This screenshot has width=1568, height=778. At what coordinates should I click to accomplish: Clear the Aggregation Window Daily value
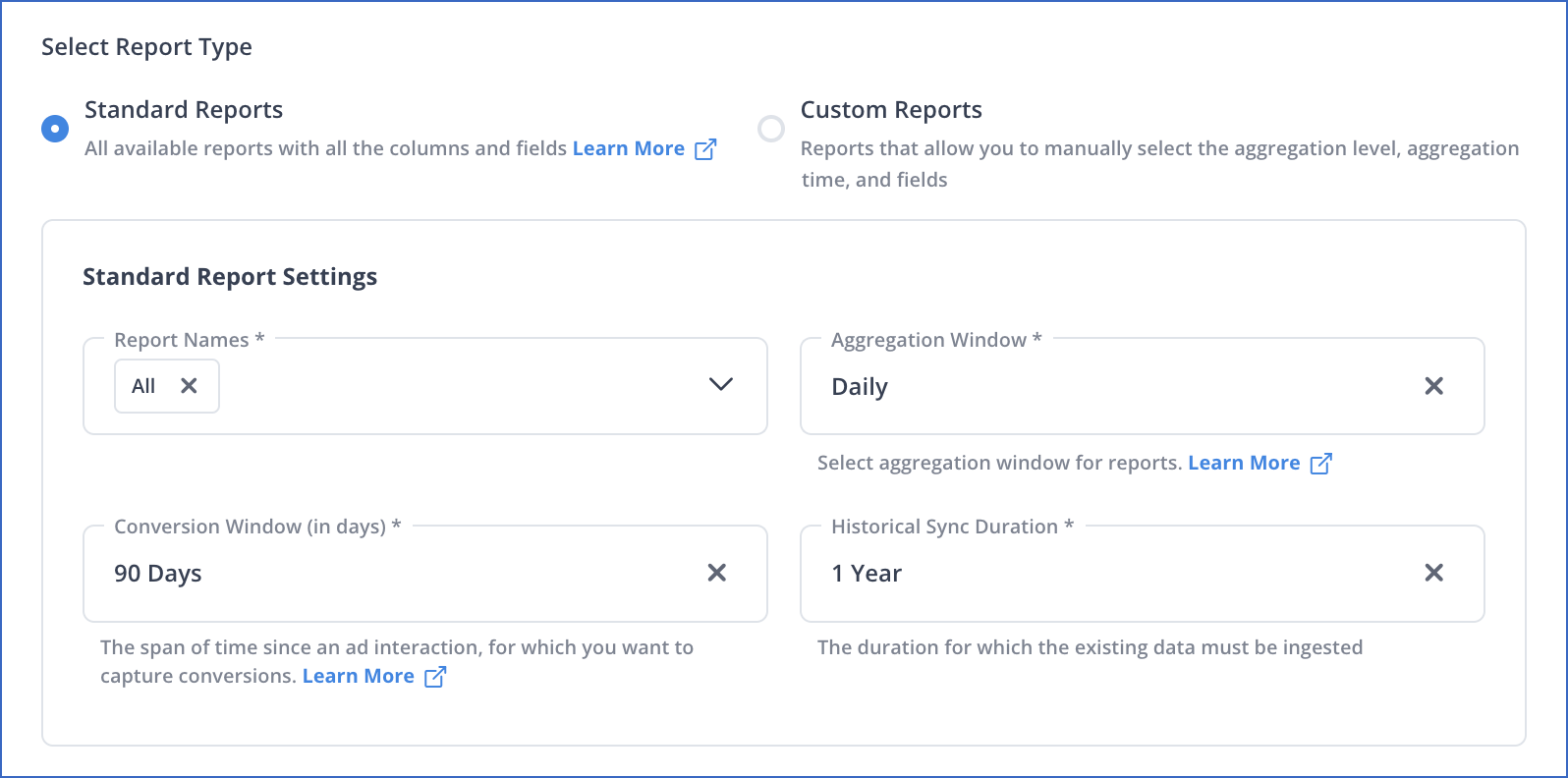point(1434,386)
